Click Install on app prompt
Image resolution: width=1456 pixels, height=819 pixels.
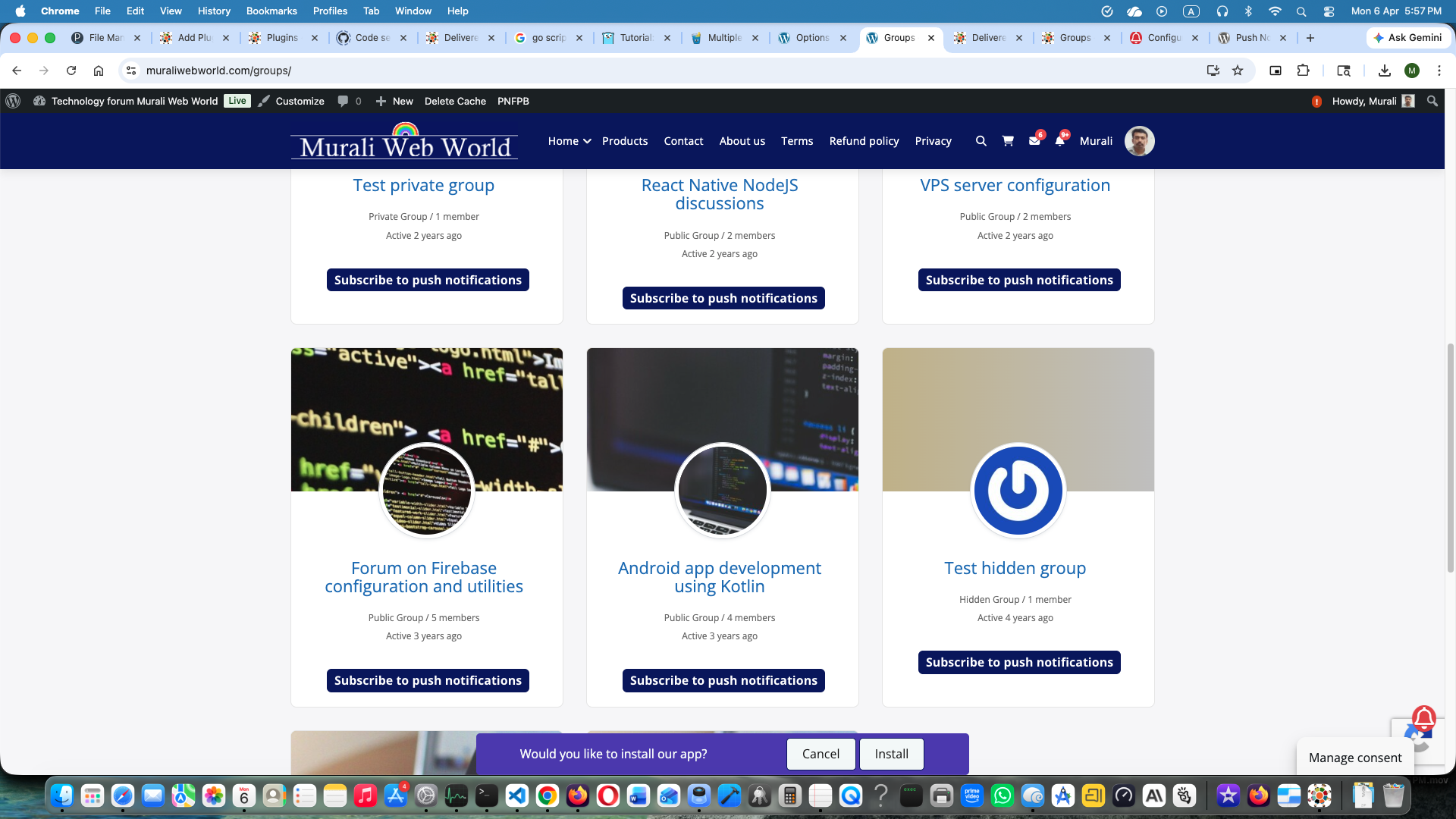(x=891, y=754)
